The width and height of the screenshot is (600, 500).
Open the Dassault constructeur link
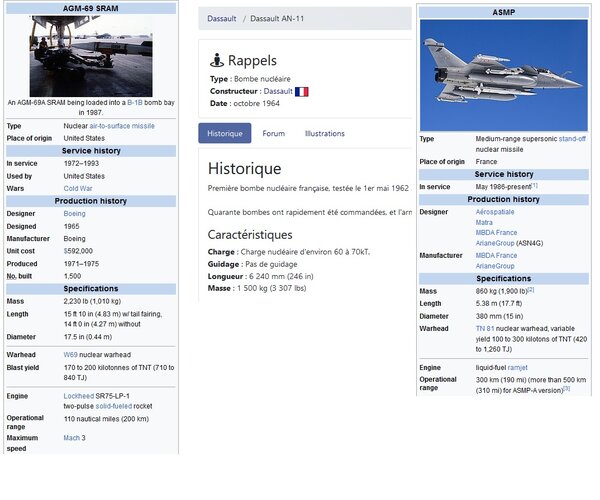[278, 91]
